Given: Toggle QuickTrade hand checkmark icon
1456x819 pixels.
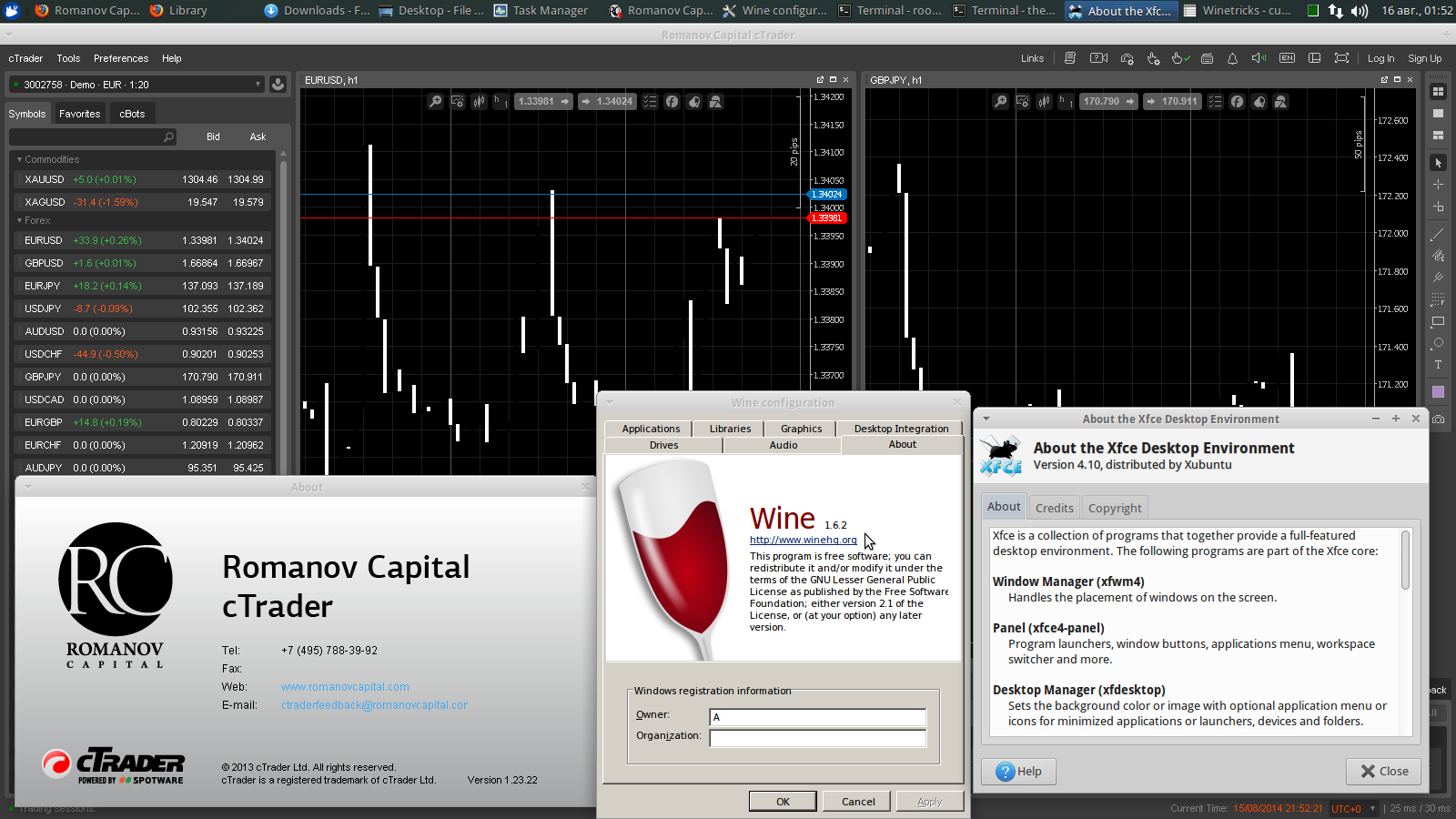Looking at the screenshot, I should [x=1180, y=58].
